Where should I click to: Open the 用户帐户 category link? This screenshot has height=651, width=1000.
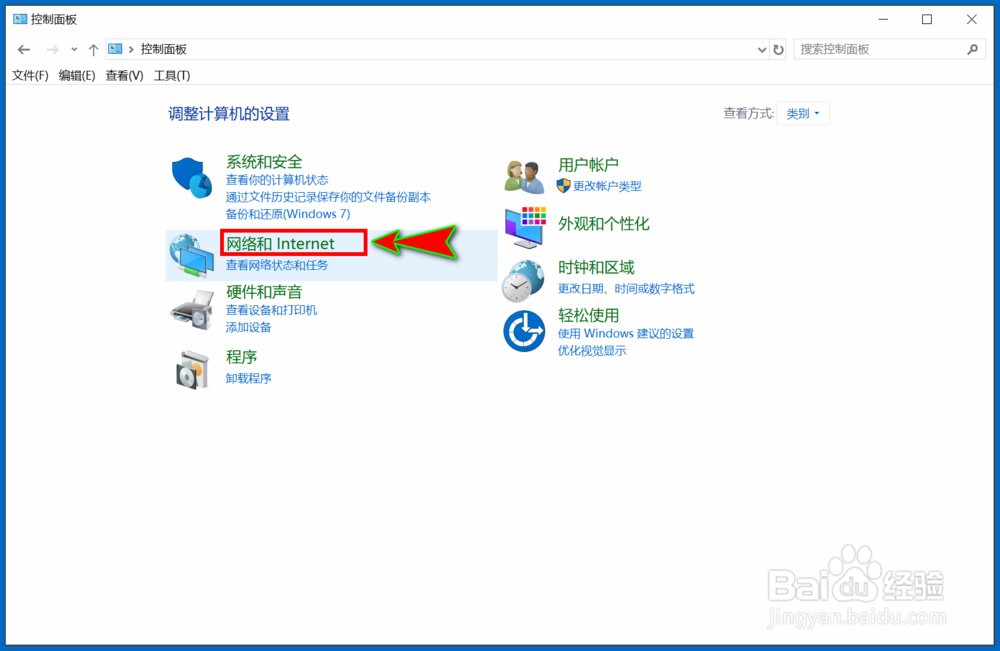pos(588,165)
